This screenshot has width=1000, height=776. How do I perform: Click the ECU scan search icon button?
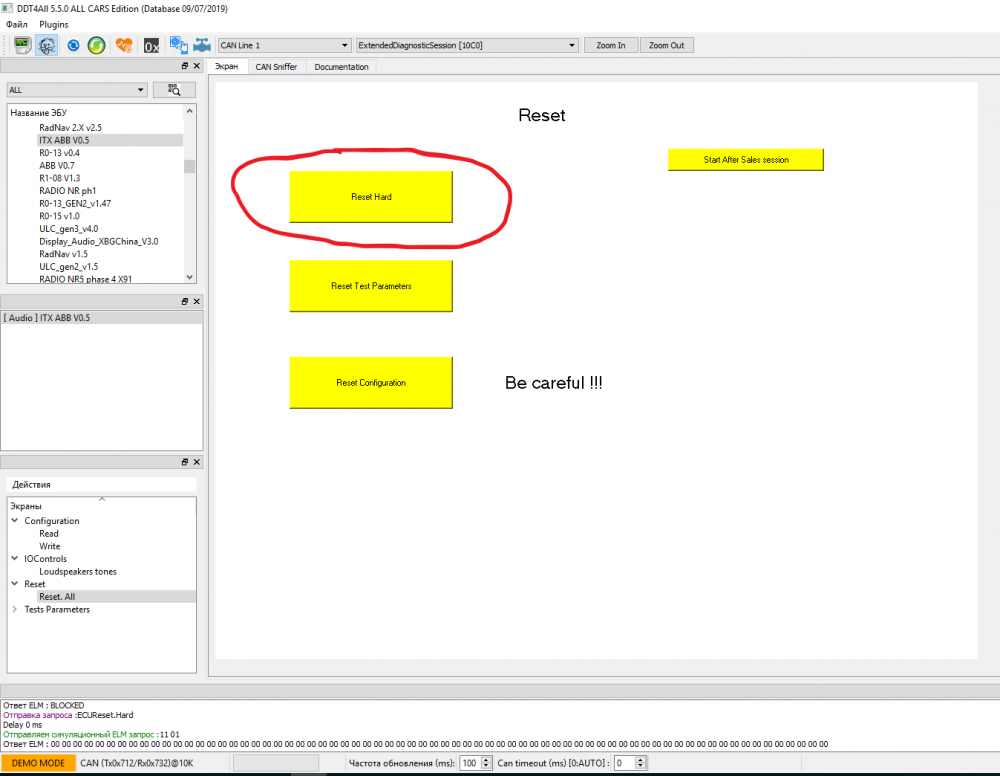point(174,90)
